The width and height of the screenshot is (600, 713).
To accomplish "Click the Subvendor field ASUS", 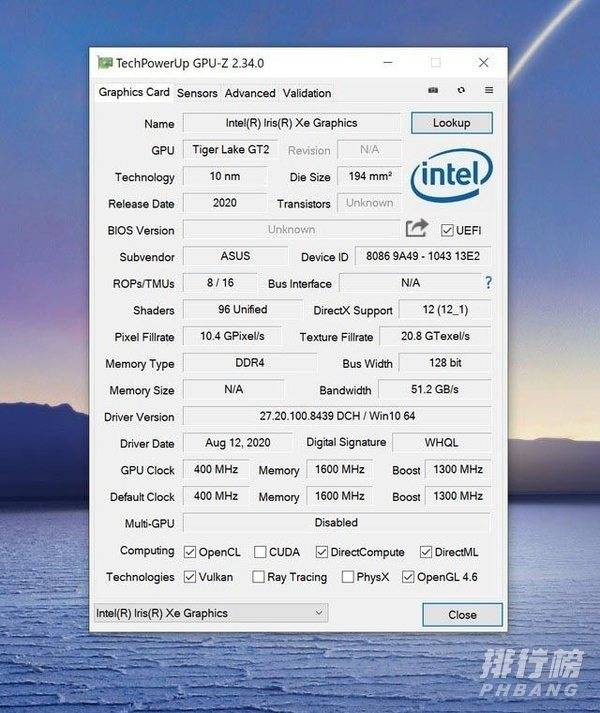I will pos(235,256).
